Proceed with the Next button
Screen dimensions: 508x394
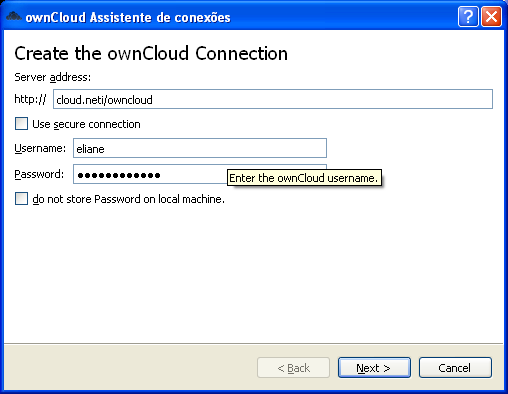(374, 368)
